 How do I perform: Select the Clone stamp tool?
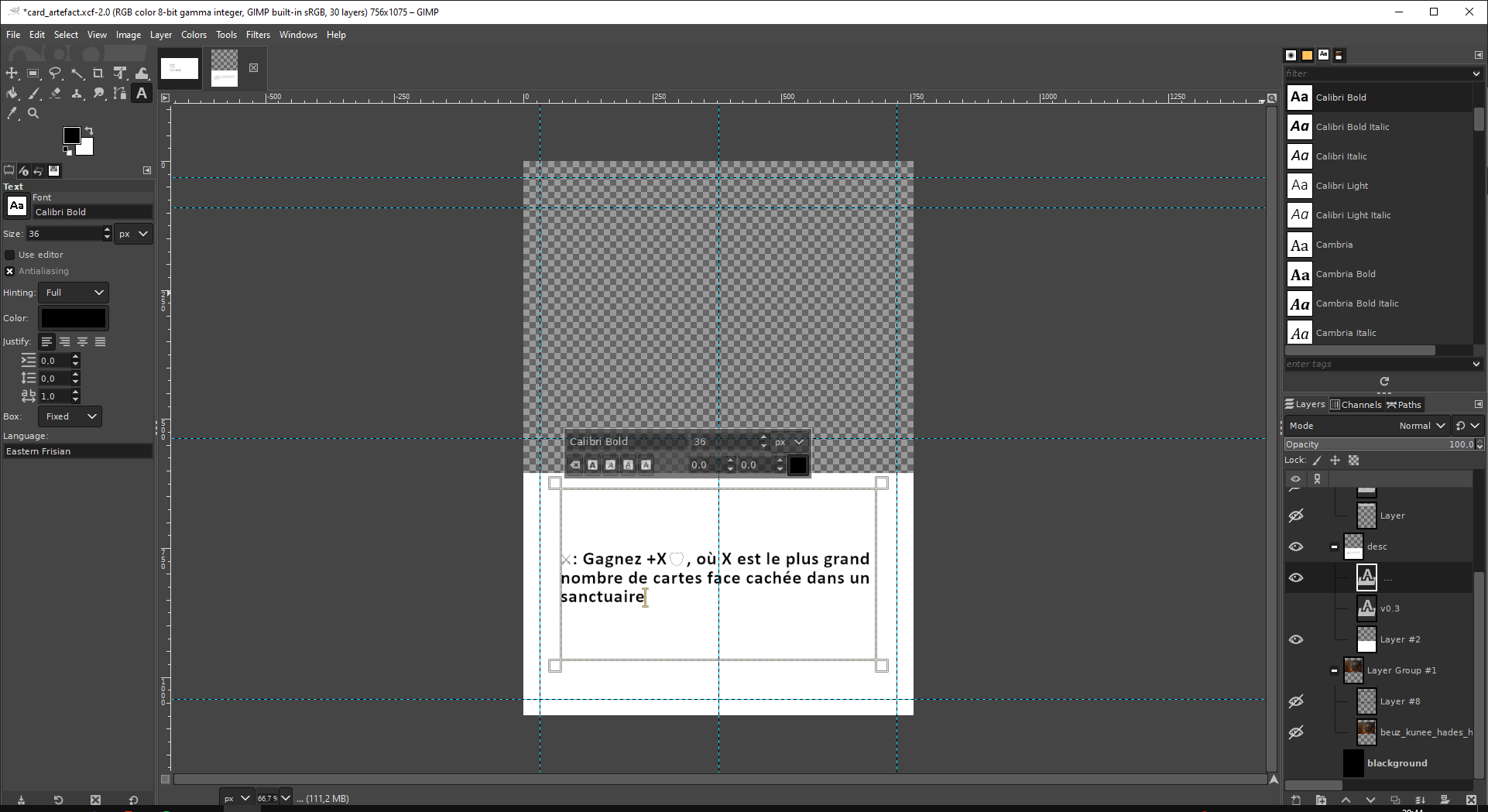[x=77, y=94]
